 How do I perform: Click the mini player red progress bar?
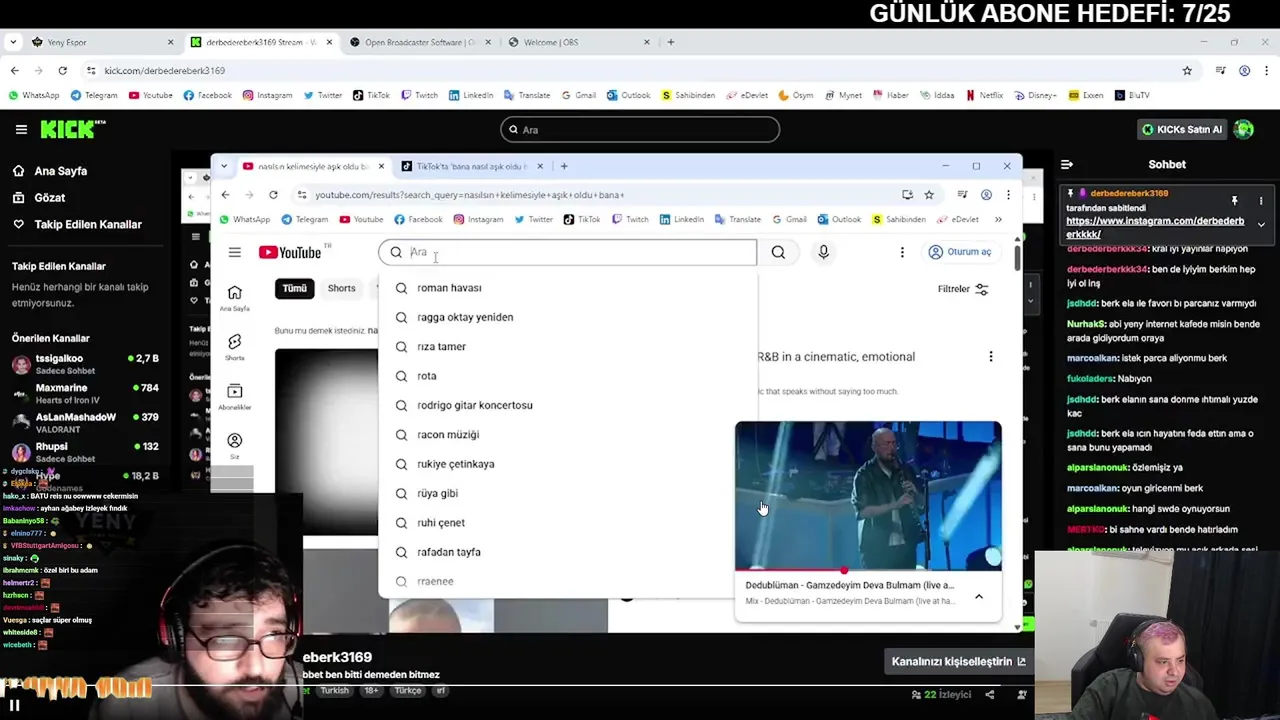868,570
